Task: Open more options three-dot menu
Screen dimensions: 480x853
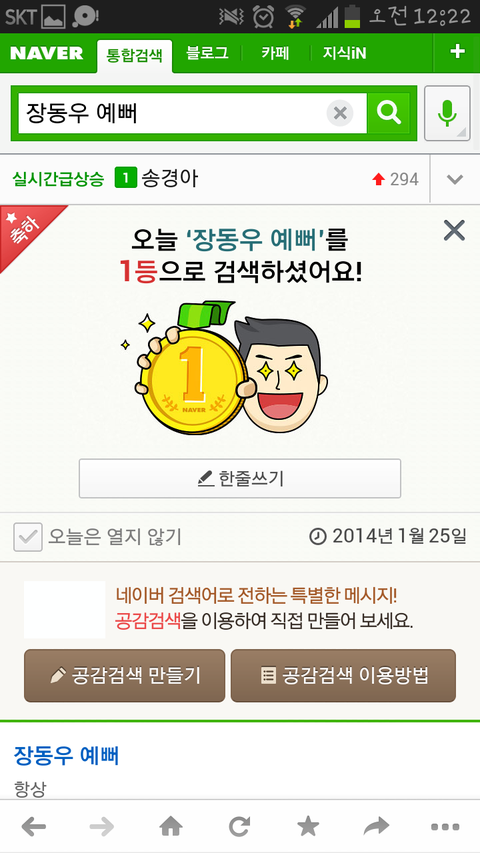Action: click(x=445, y=827)
